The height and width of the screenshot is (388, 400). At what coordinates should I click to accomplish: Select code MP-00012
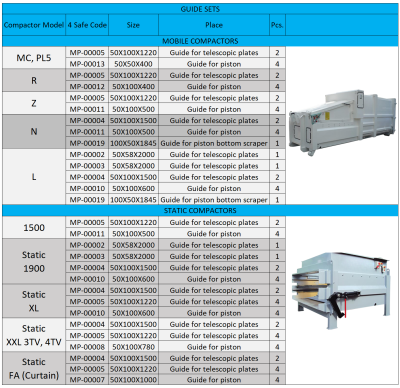(87, 87)
